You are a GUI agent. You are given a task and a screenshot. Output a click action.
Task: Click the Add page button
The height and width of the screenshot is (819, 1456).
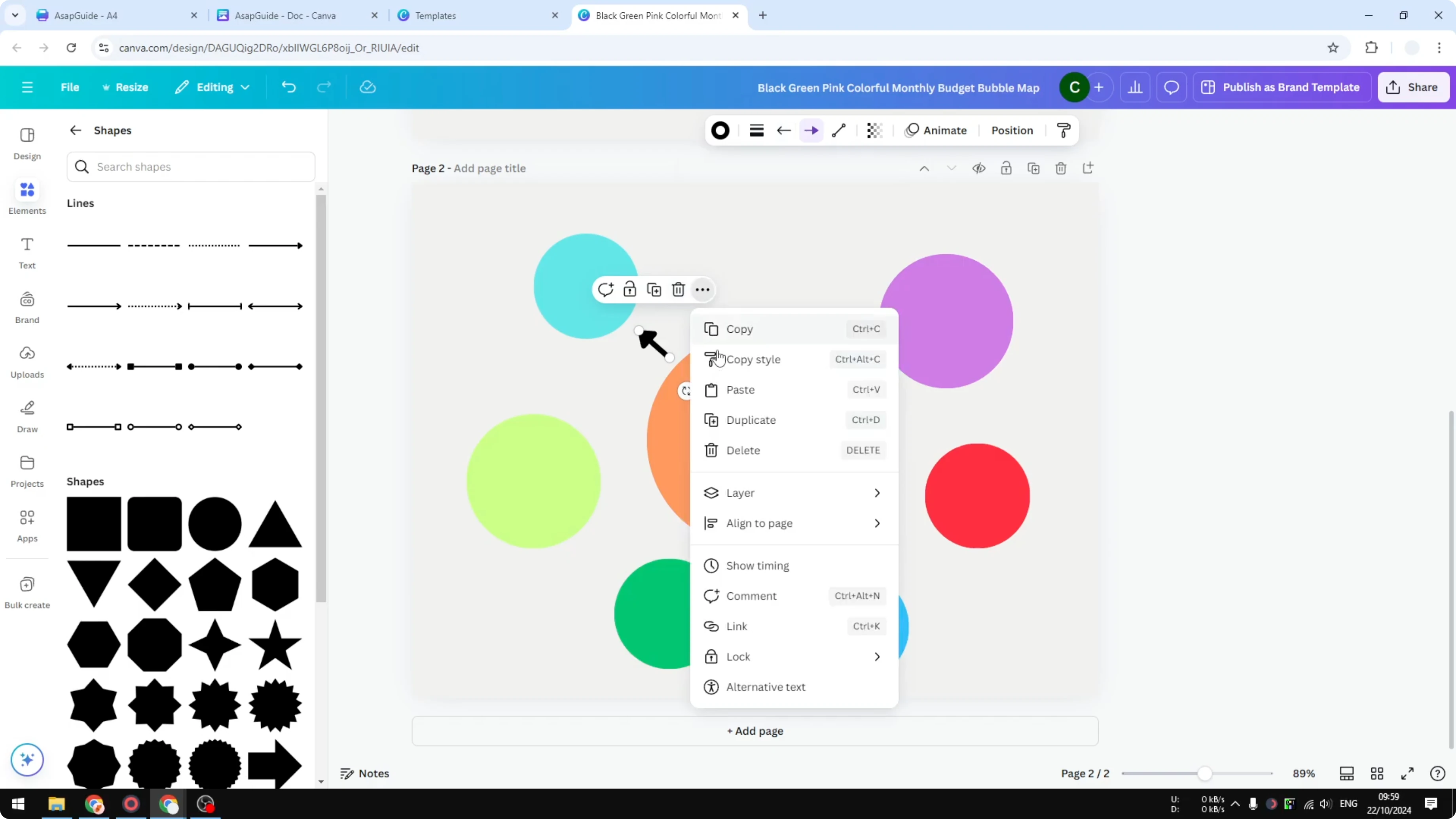755,731
